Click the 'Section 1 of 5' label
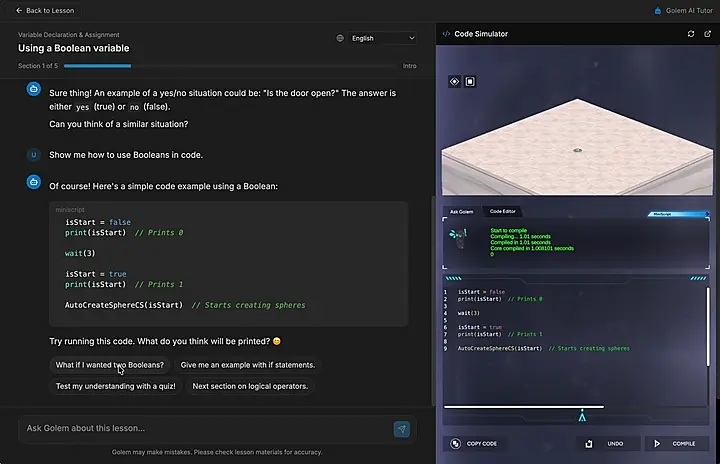Screen dimensions: 720x464 point(38,66)
